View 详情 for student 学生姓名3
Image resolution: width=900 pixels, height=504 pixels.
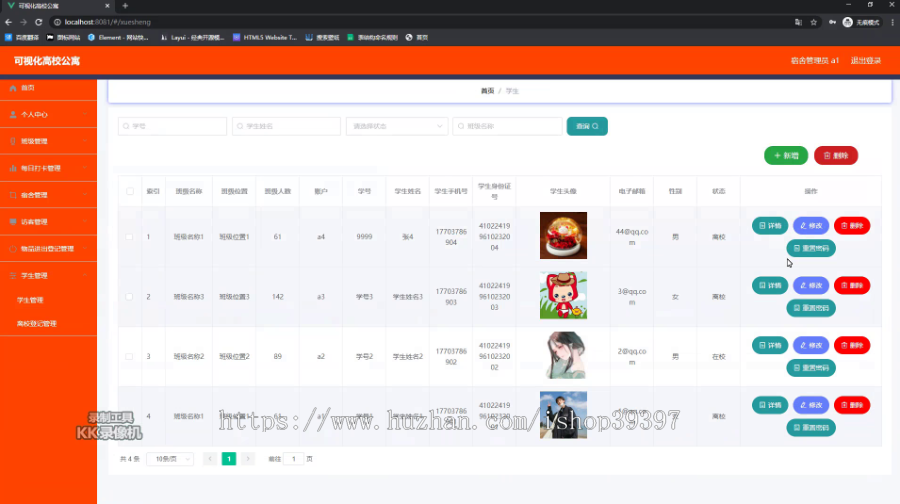(x=770, y=285)
